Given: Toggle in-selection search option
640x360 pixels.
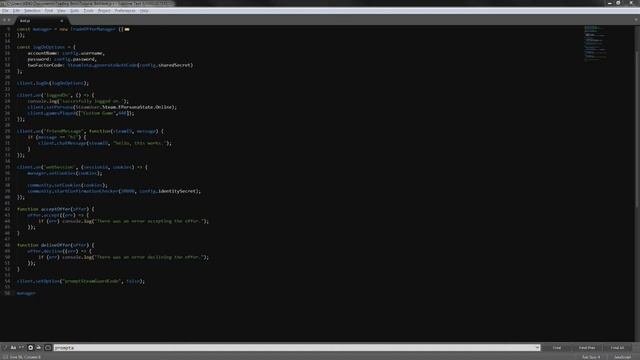Looking at the screenshot, I should (x=39, y=348).
